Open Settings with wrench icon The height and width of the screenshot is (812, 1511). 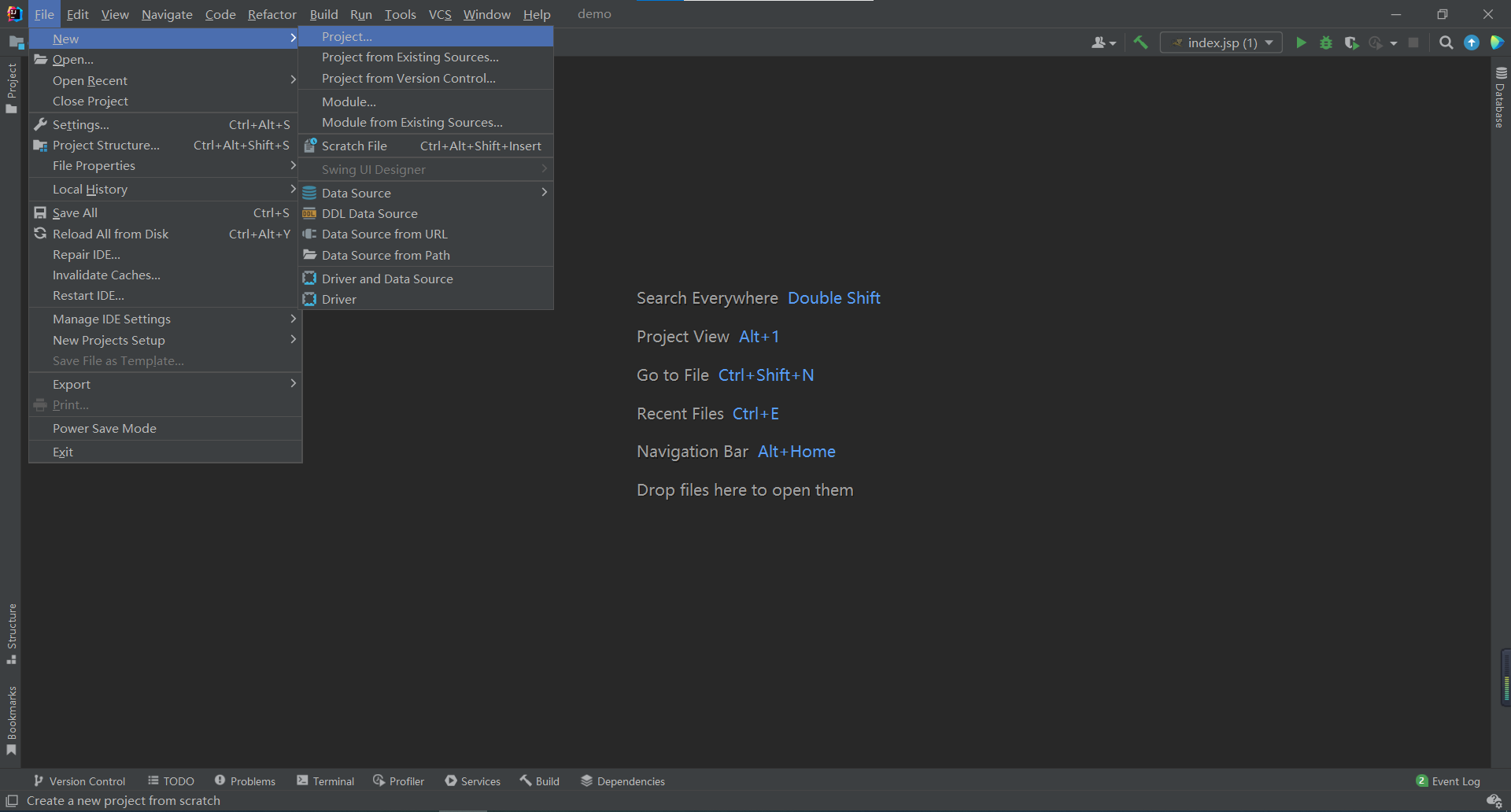pos(165,124)
